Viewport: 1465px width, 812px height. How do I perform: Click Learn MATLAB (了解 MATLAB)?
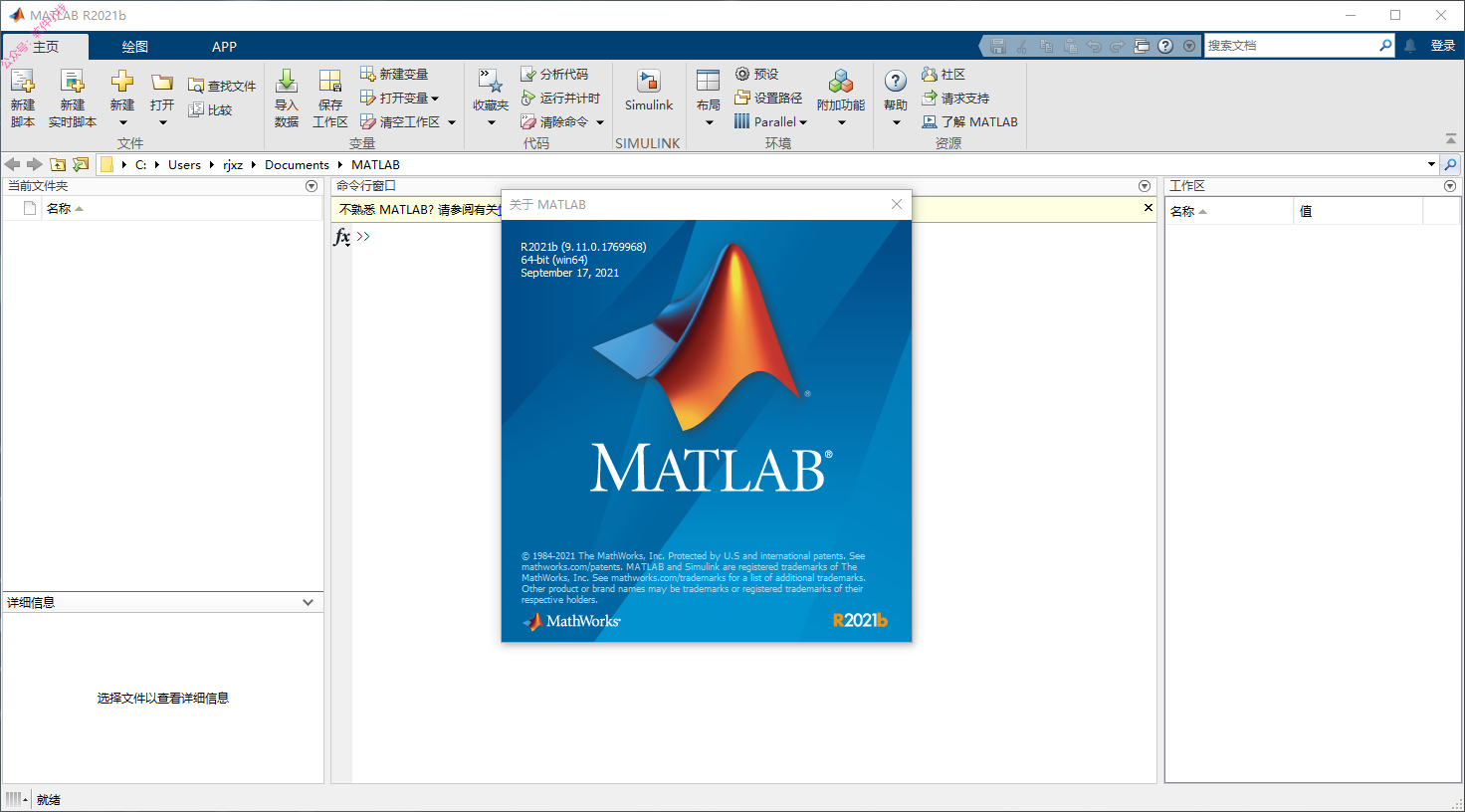(x=969, y=122)
